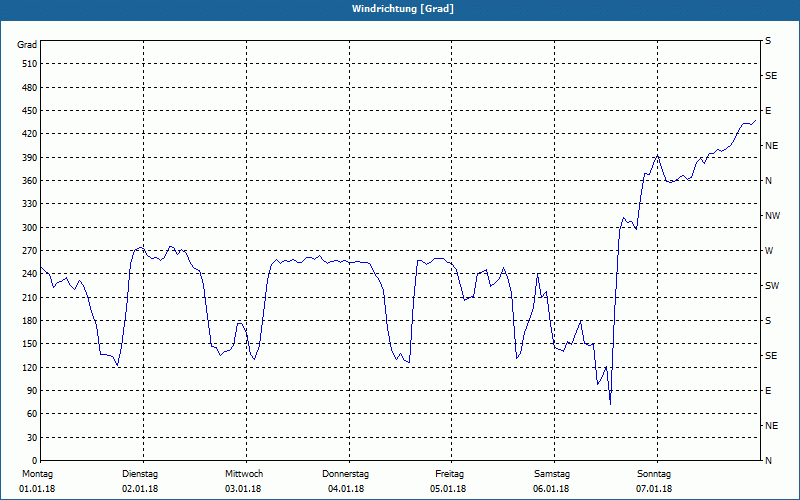Viewport: 800px width, 500px height.
Task: Click the 'NW' compass direction label
Action: tap(773, 216)
